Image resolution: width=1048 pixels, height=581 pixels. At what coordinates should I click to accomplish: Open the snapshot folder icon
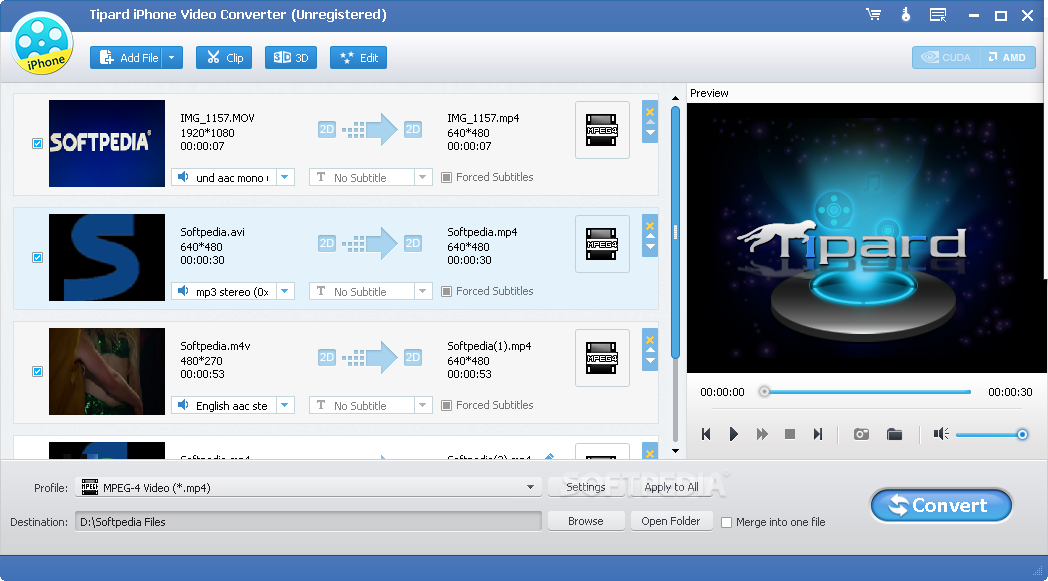(x=894, y=434)
